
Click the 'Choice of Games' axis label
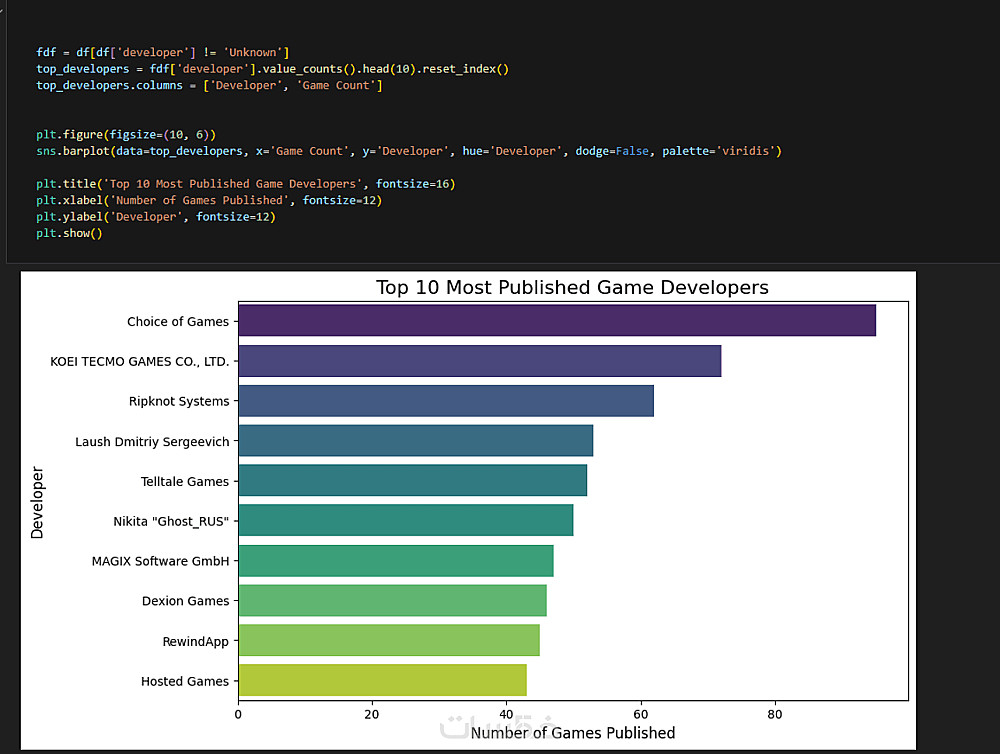[x=178, y=322]
